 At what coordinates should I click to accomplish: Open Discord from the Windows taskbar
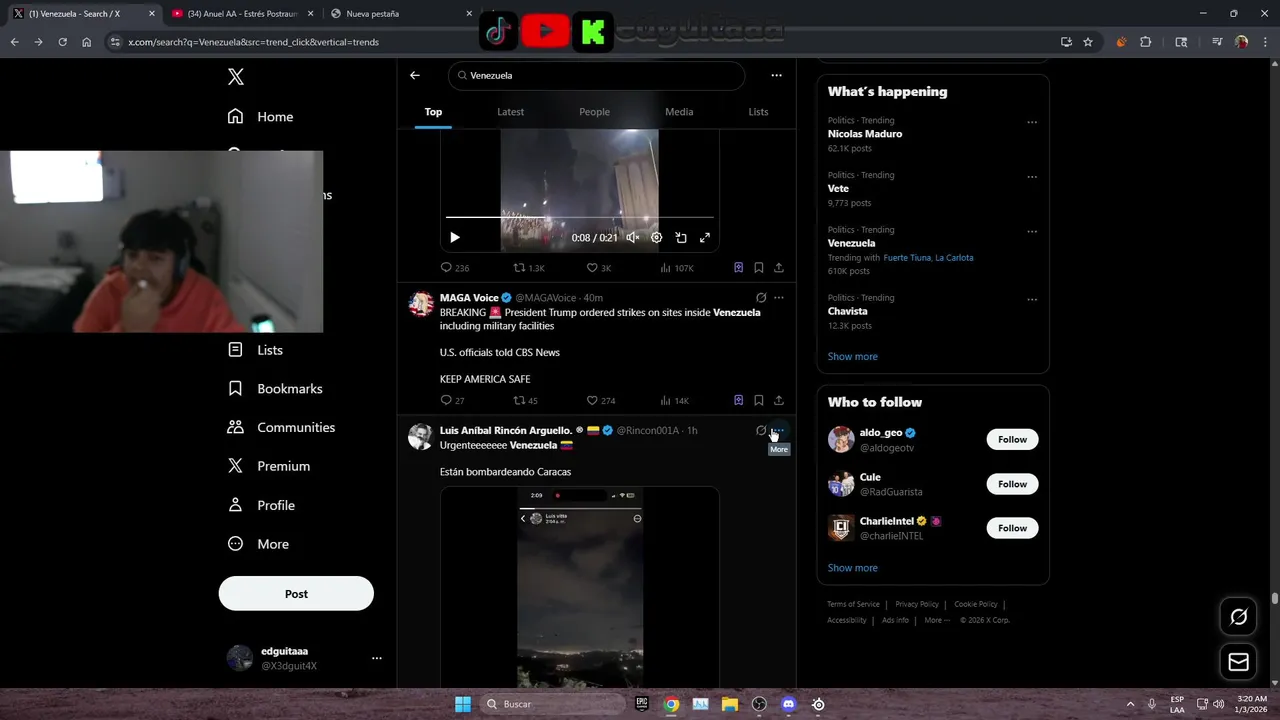pyautogui.click(x=788, y=704)
